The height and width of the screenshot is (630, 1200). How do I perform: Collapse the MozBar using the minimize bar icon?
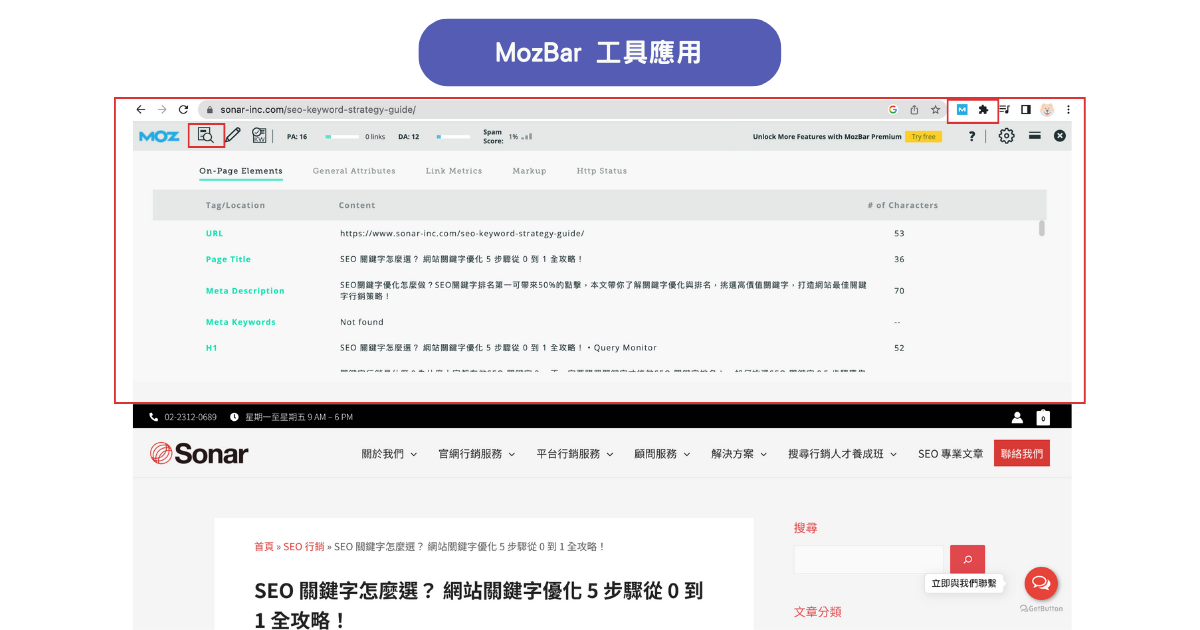point(1037,136)
